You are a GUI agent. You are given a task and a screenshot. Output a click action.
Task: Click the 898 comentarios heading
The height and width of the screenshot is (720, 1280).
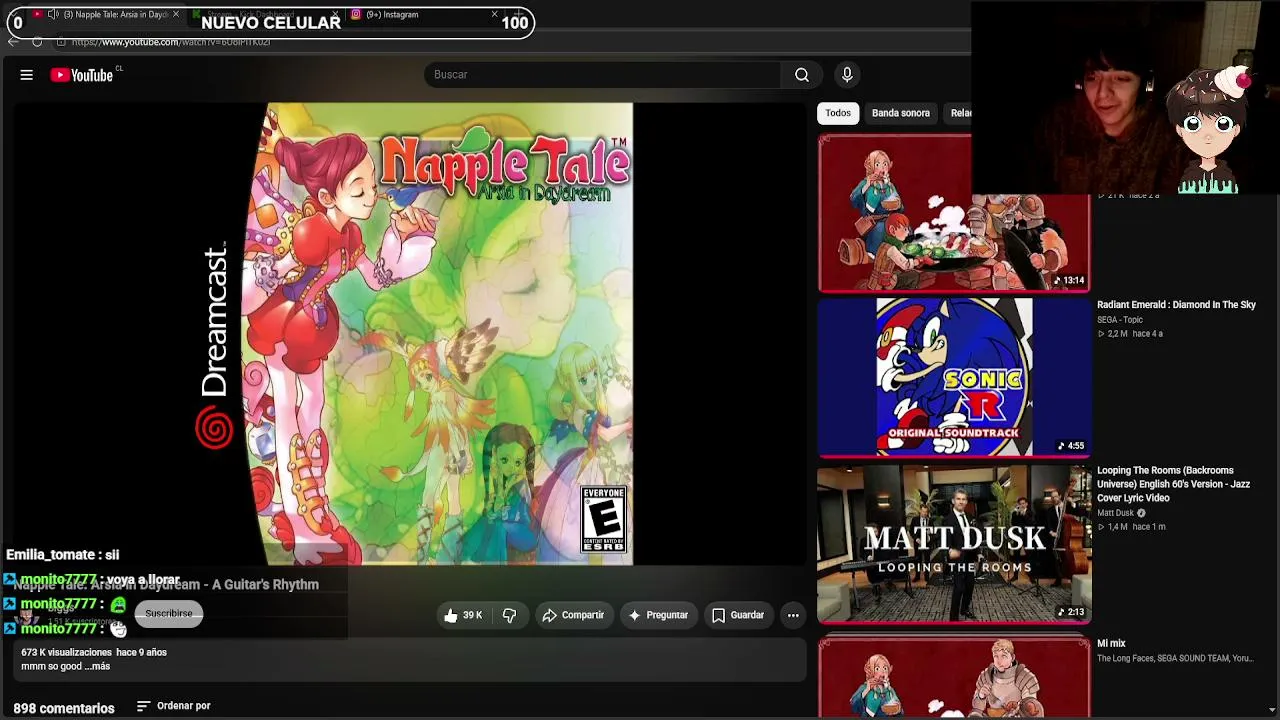pos(64,708)
